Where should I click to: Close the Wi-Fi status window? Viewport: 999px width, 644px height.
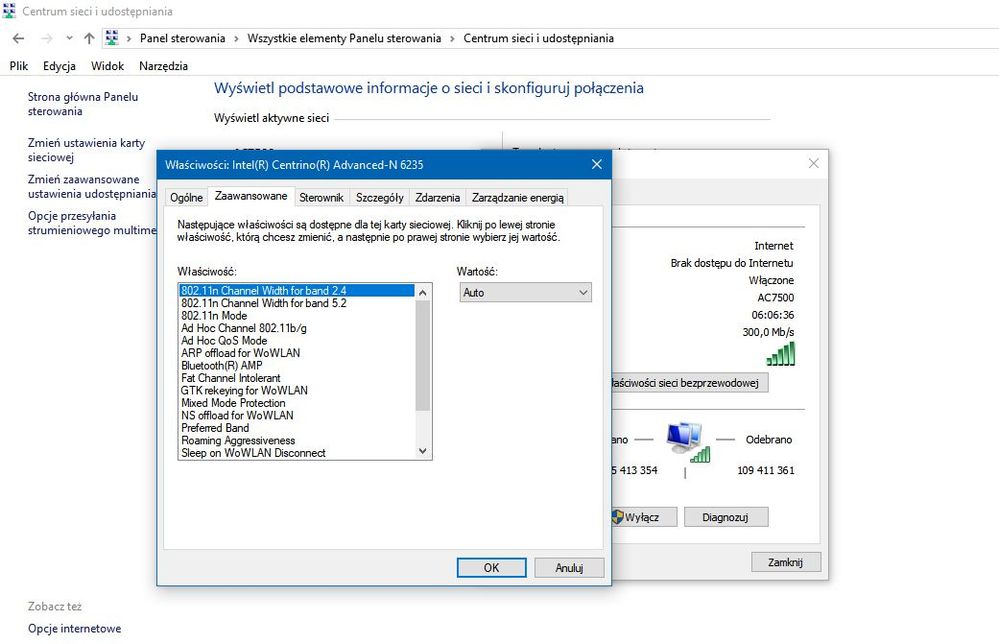click(x=814, y=163)
